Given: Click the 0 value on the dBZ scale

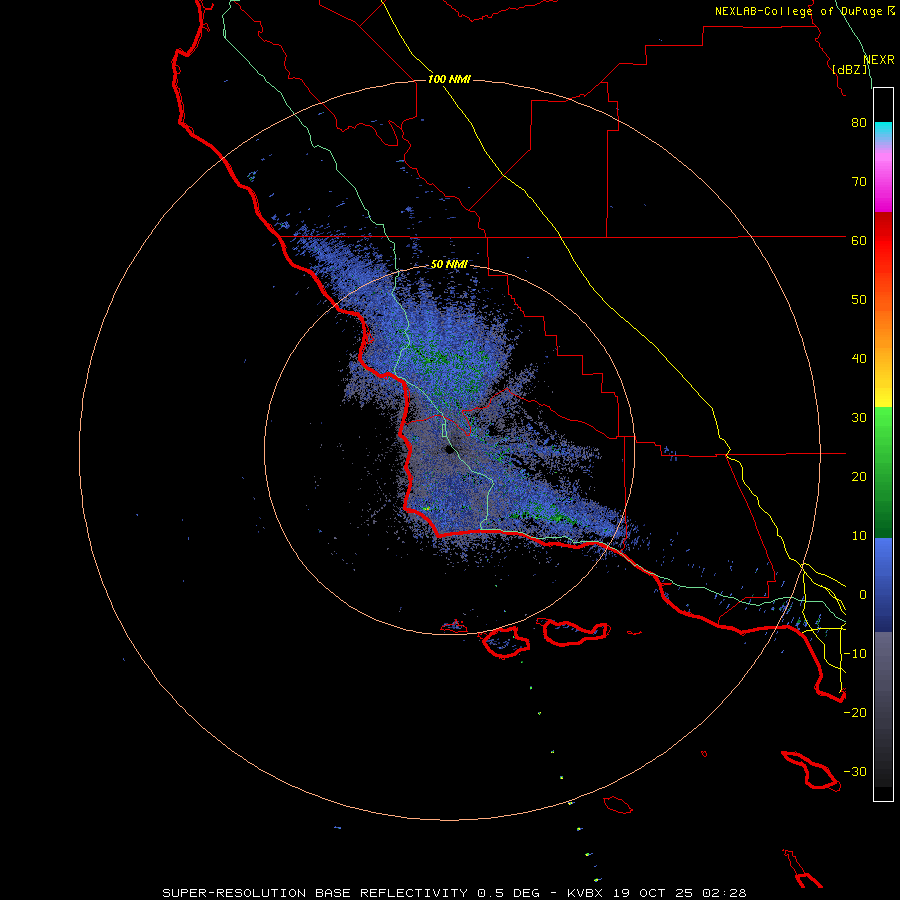Looking at the screenshot, I should 863,595.
